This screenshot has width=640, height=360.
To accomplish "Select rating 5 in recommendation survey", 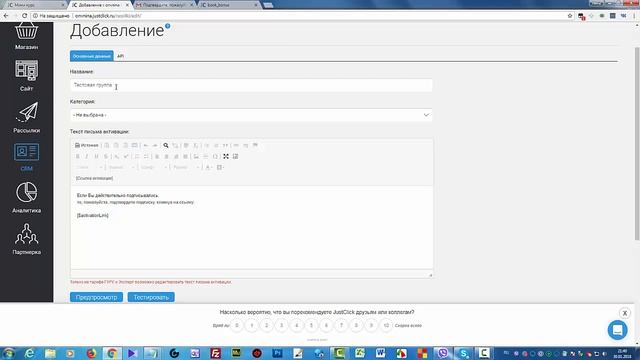I will tap(311, 325).
